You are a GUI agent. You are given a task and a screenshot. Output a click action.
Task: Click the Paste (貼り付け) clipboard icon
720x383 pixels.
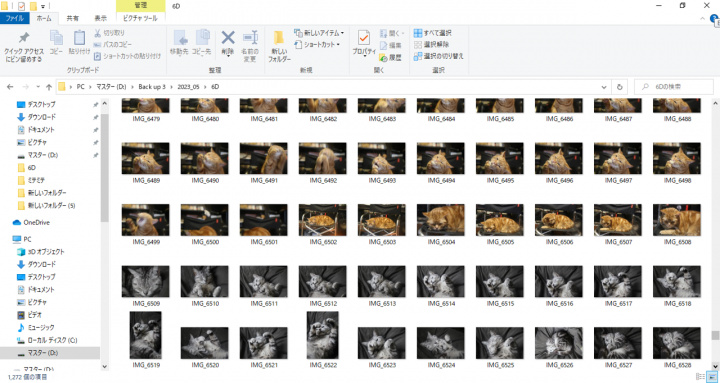tap(79, 42)
